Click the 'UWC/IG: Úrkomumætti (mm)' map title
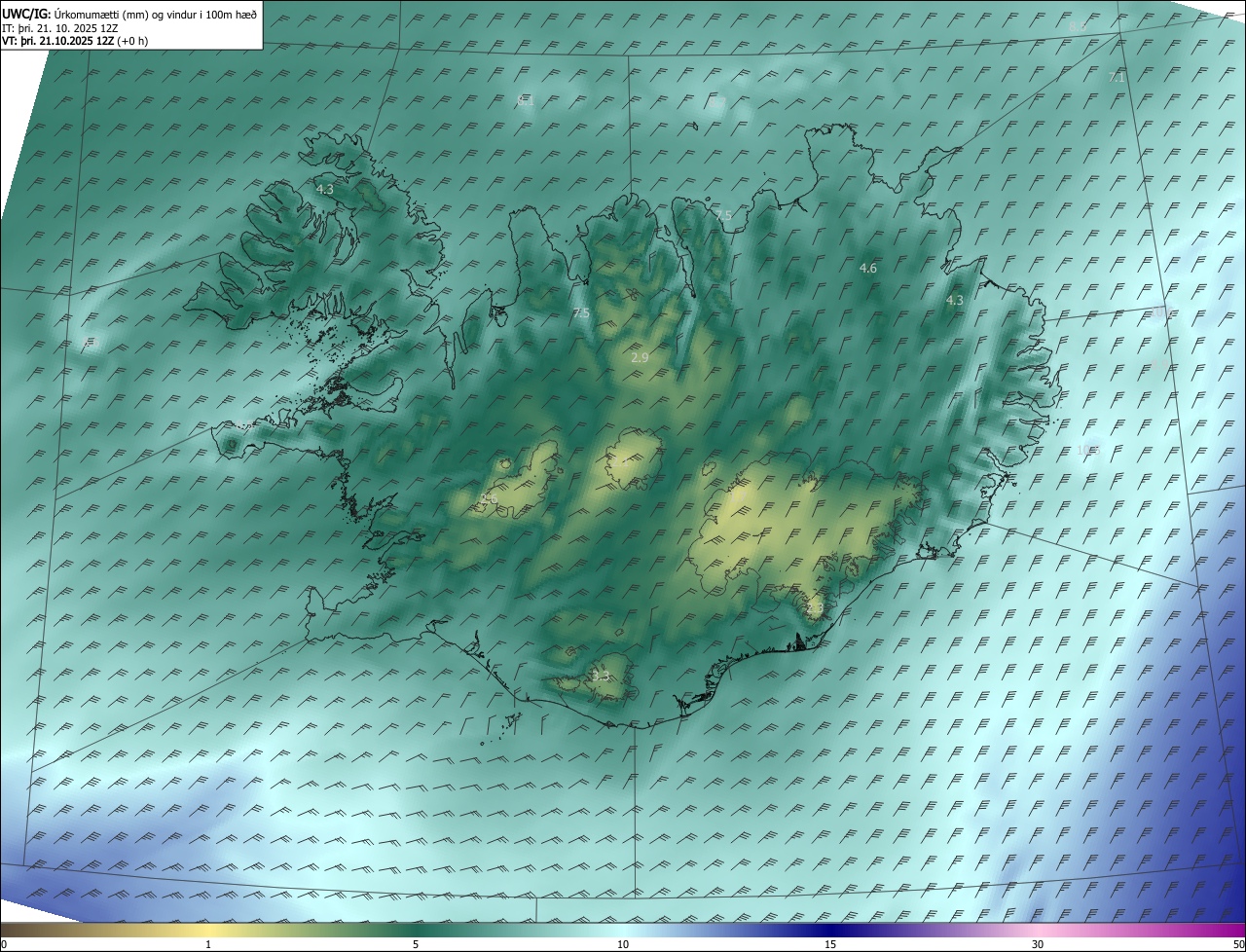Image resolution: width=1246 pixels, height=952 pixels. pyautogui.click(x=129, y=14)
